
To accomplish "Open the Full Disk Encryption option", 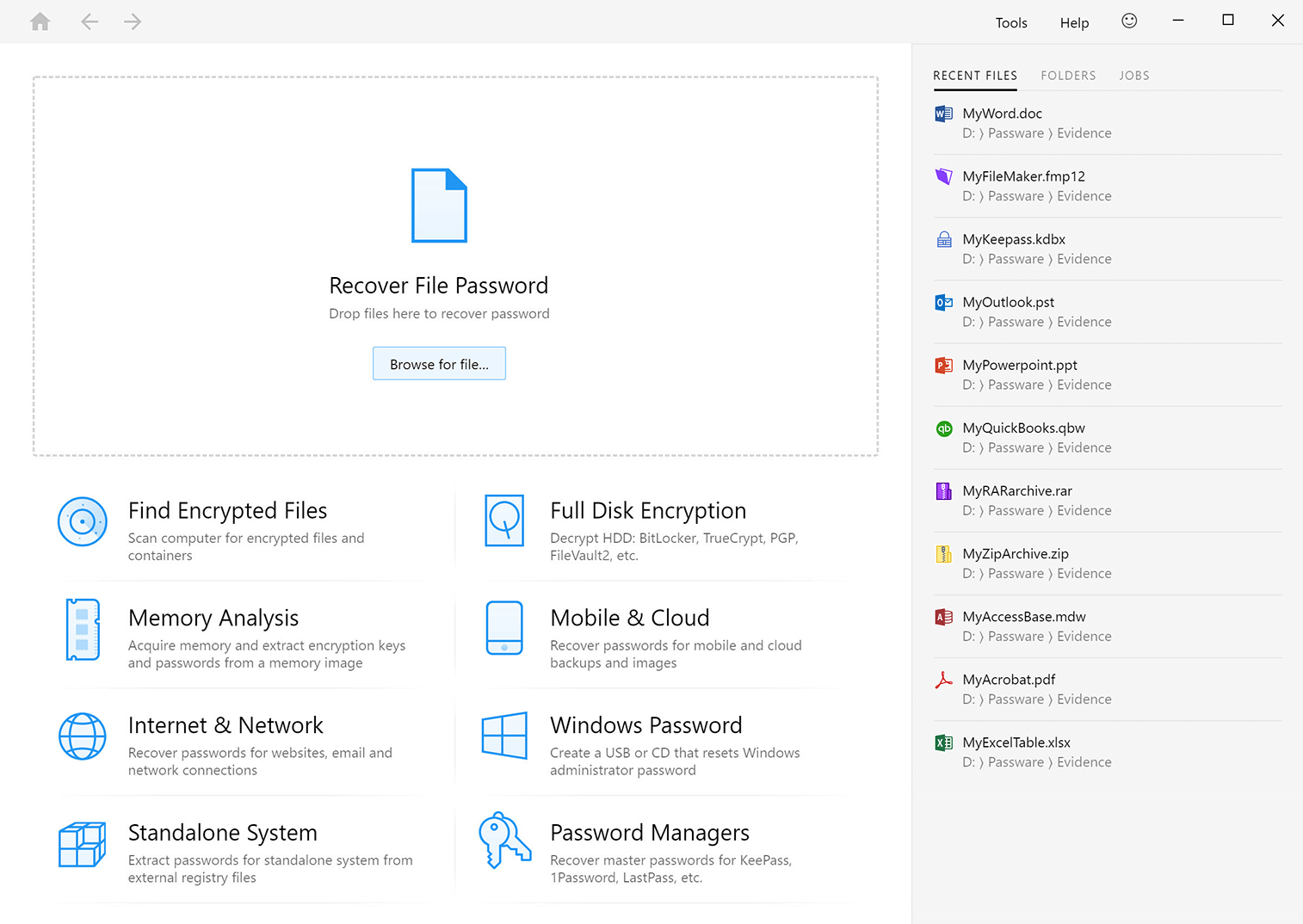I will pyautogui.click(x=647, y=511).
